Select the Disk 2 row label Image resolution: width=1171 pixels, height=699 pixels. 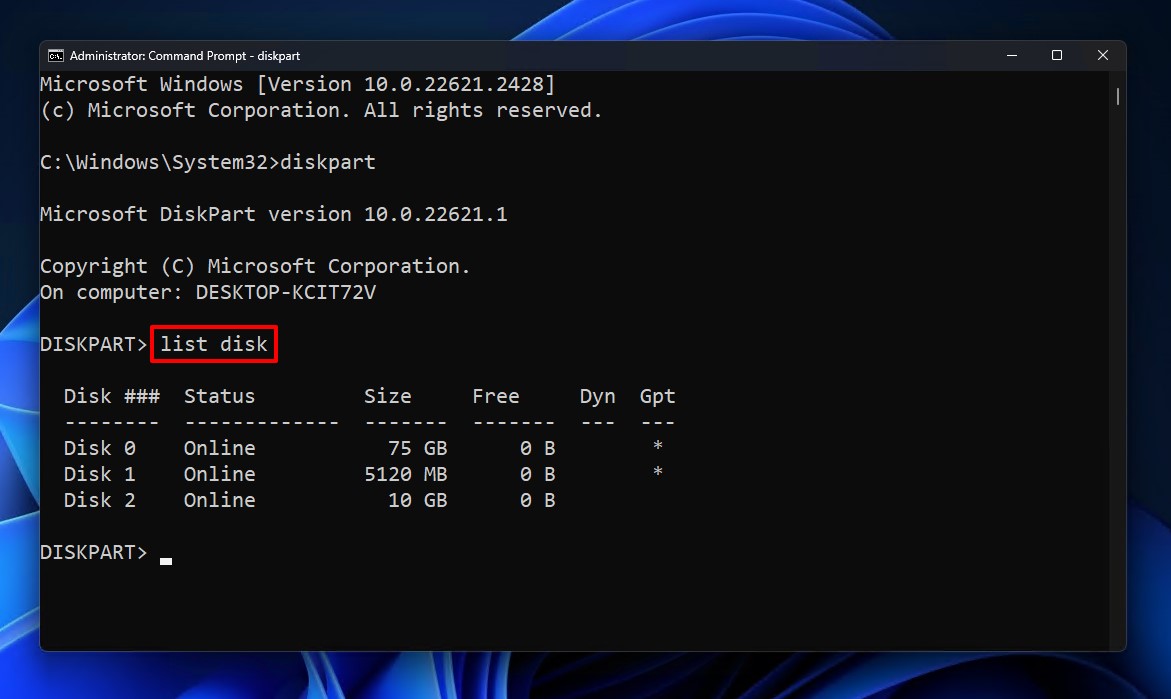coord(99,500)
